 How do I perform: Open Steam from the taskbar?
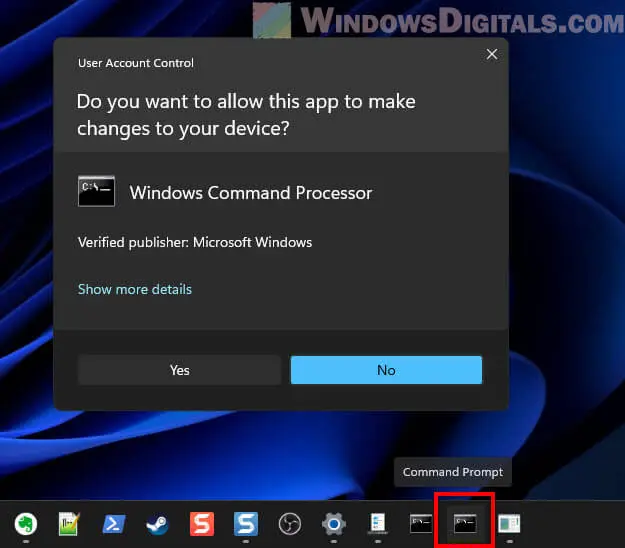point(157,523)
